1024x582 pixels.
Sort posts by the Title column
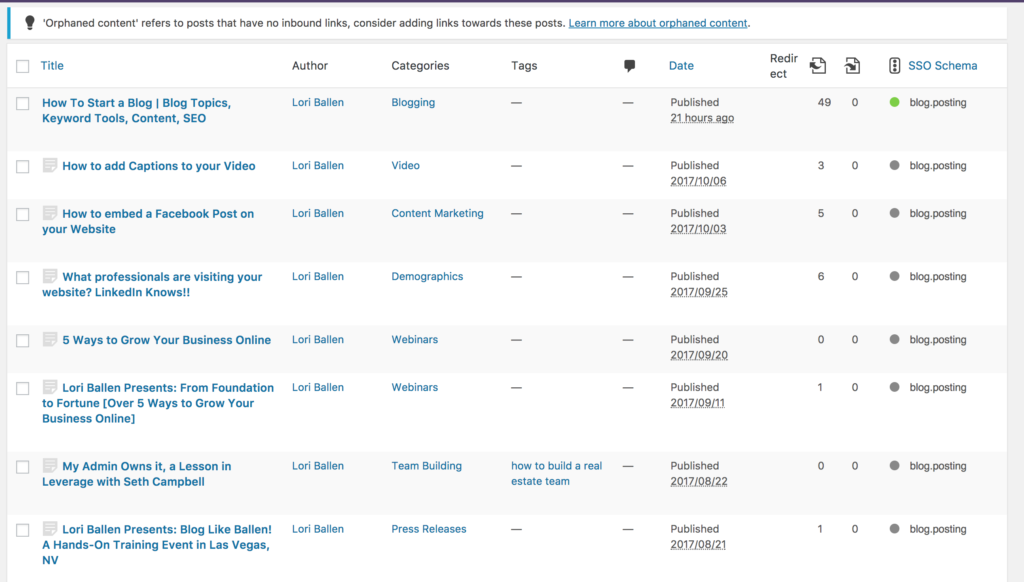point(52,65)
